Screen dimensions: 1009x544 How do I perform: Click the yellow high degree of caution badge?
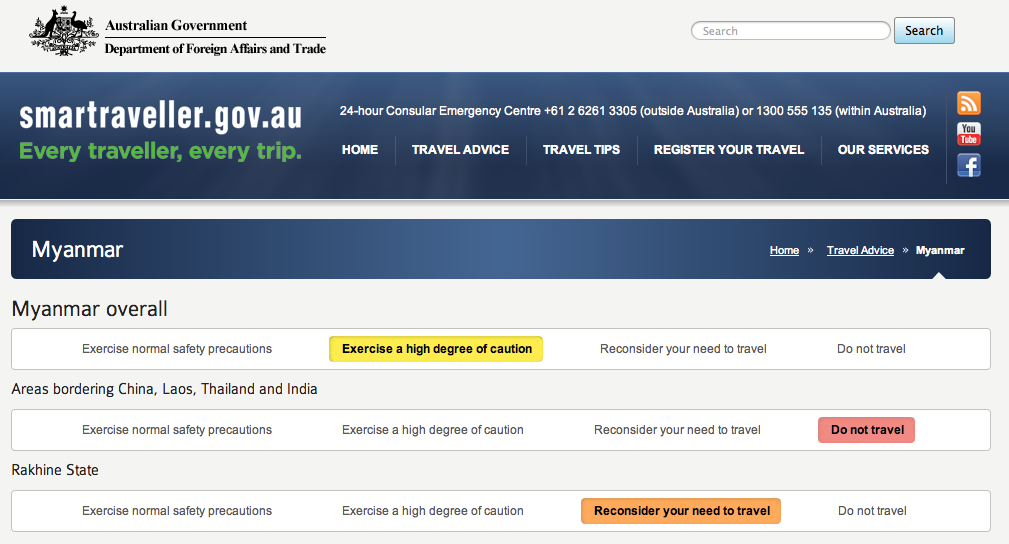pos(436,349)
